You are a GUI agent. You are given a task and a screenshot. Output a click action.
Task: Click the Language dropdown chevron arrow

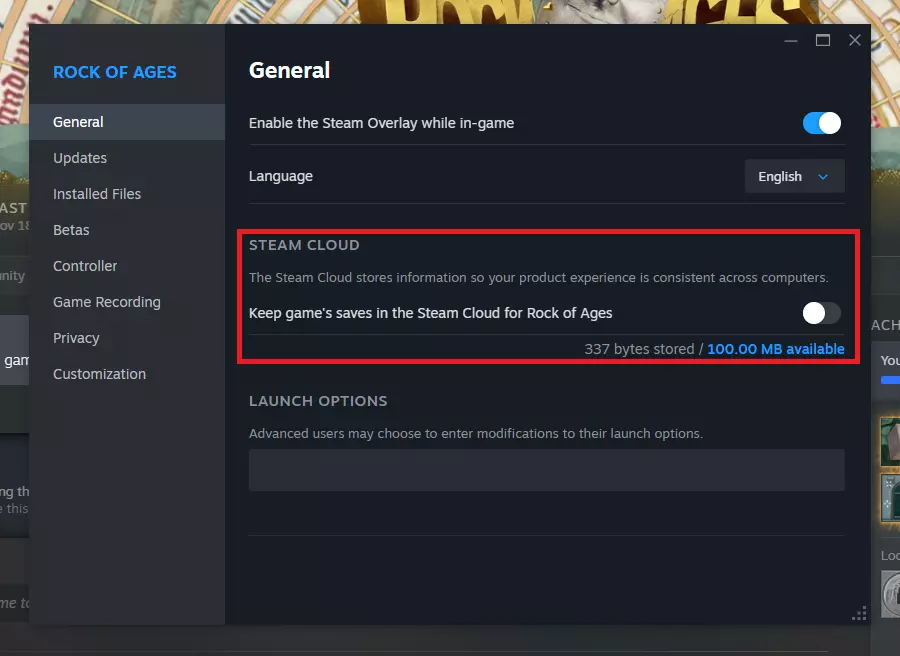(x=823, y=177)
